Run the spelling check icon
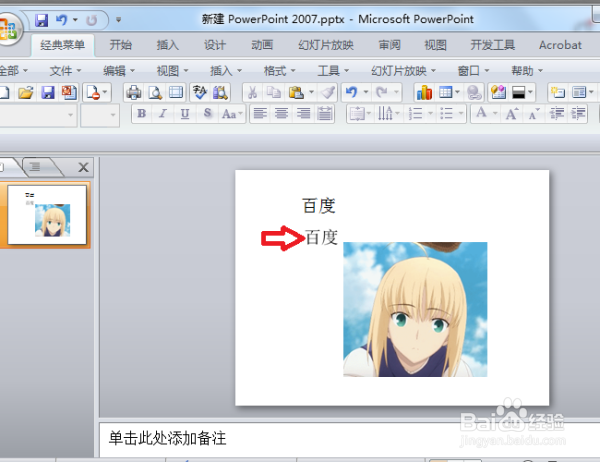The height and width of the screenshot is (462, 600). 200,93
